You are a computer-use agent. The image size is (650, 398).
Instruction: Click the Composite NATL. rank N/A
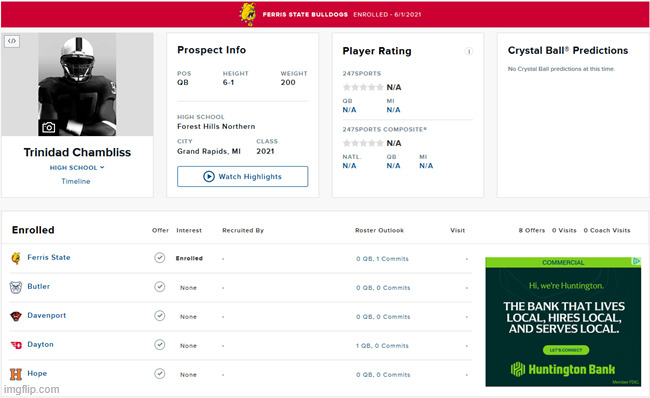pyautogui.click(x=349, y=166)
